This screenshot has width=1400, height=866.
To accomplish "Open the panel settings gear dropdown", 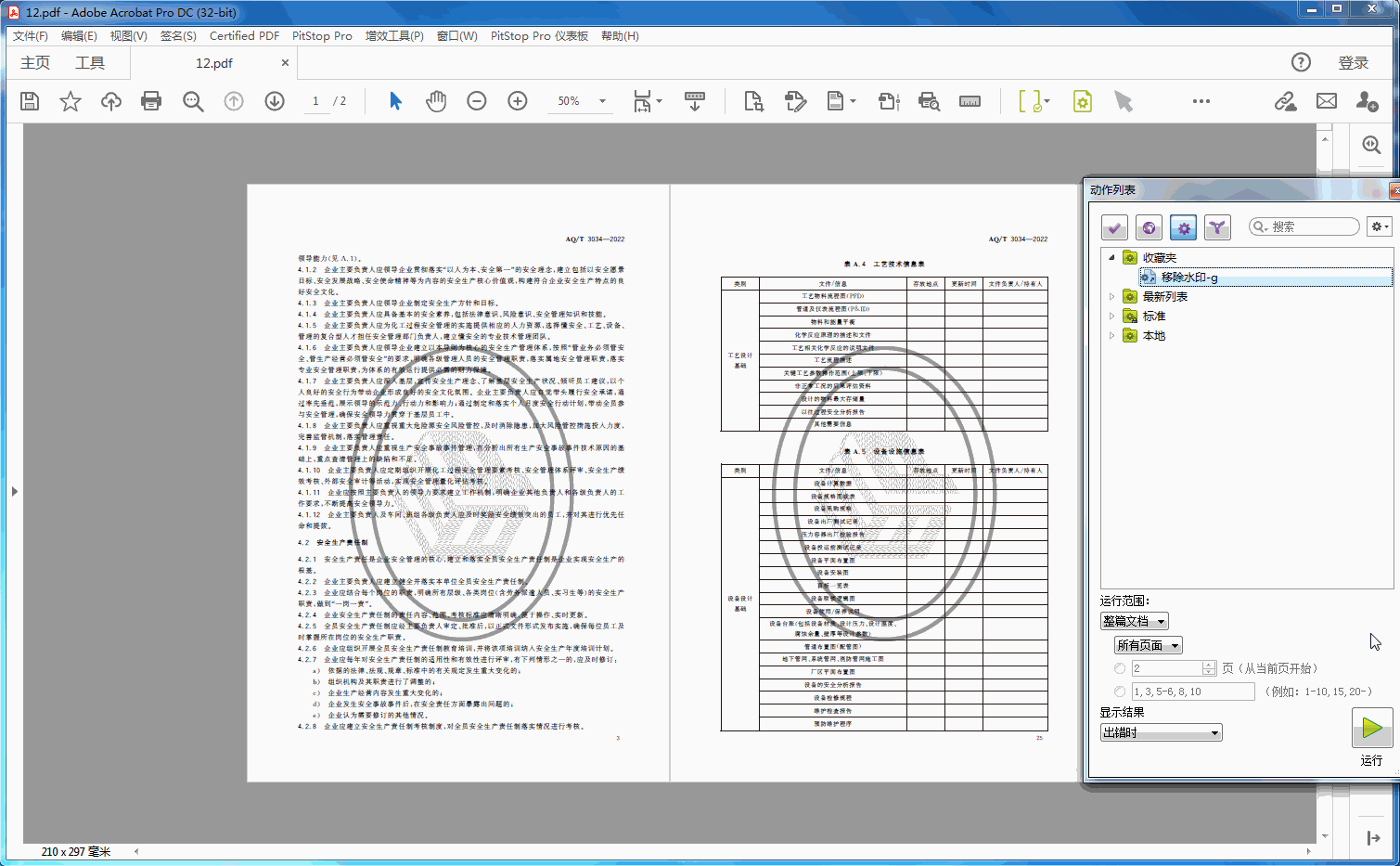I will tap(1380, 226).
